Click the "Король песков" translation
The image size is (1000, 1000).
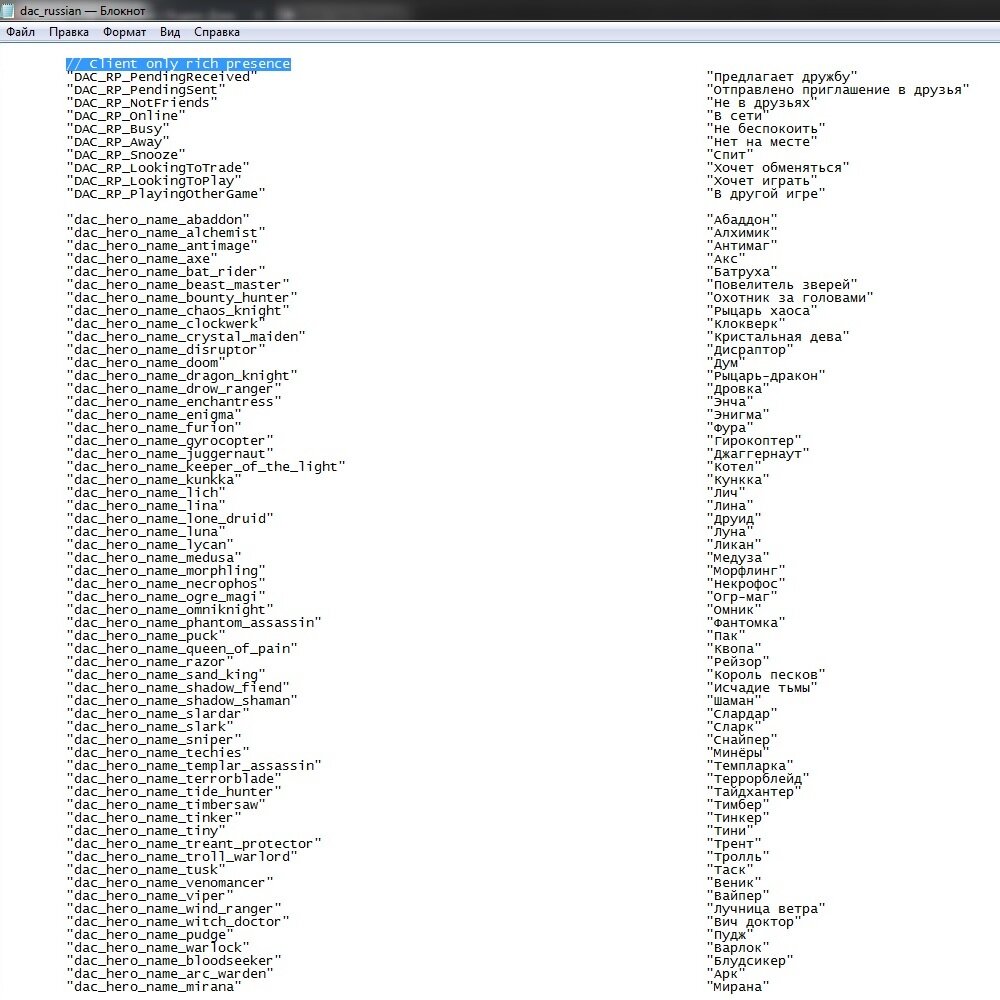pyautogui.click(x=766, y=675)
